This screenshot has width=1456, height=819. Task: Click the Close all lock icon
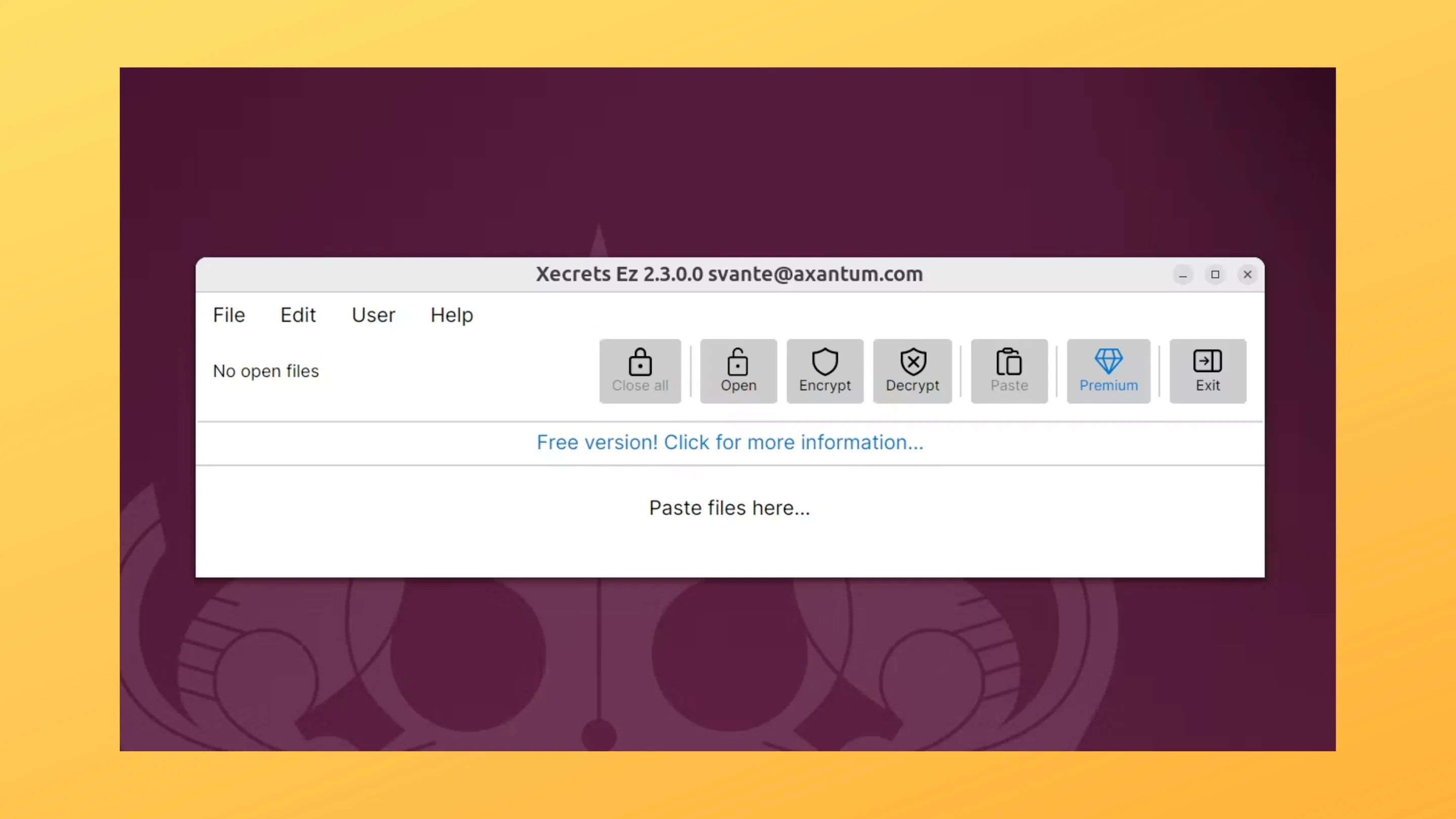pyautogui.click(x=640, y=362)
